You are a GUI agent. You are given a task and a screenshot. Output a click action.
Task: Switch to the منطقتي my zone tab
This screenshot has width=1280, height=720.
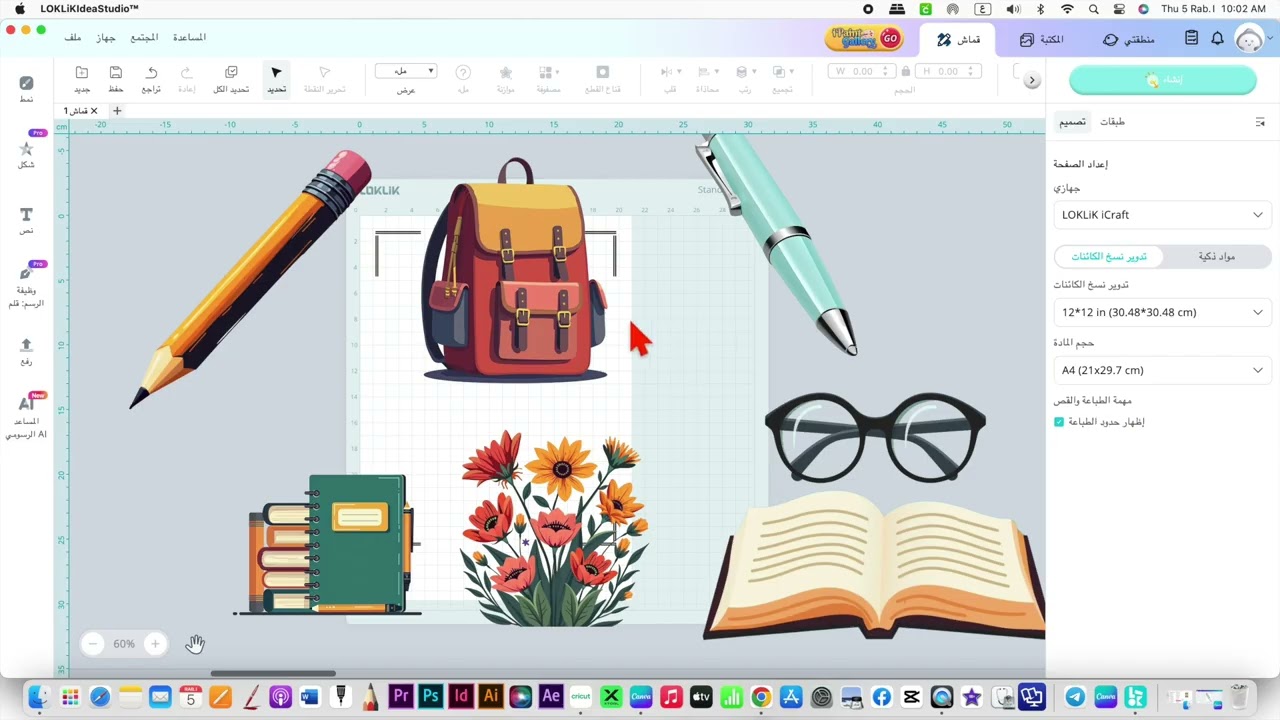coord(1129,39)
